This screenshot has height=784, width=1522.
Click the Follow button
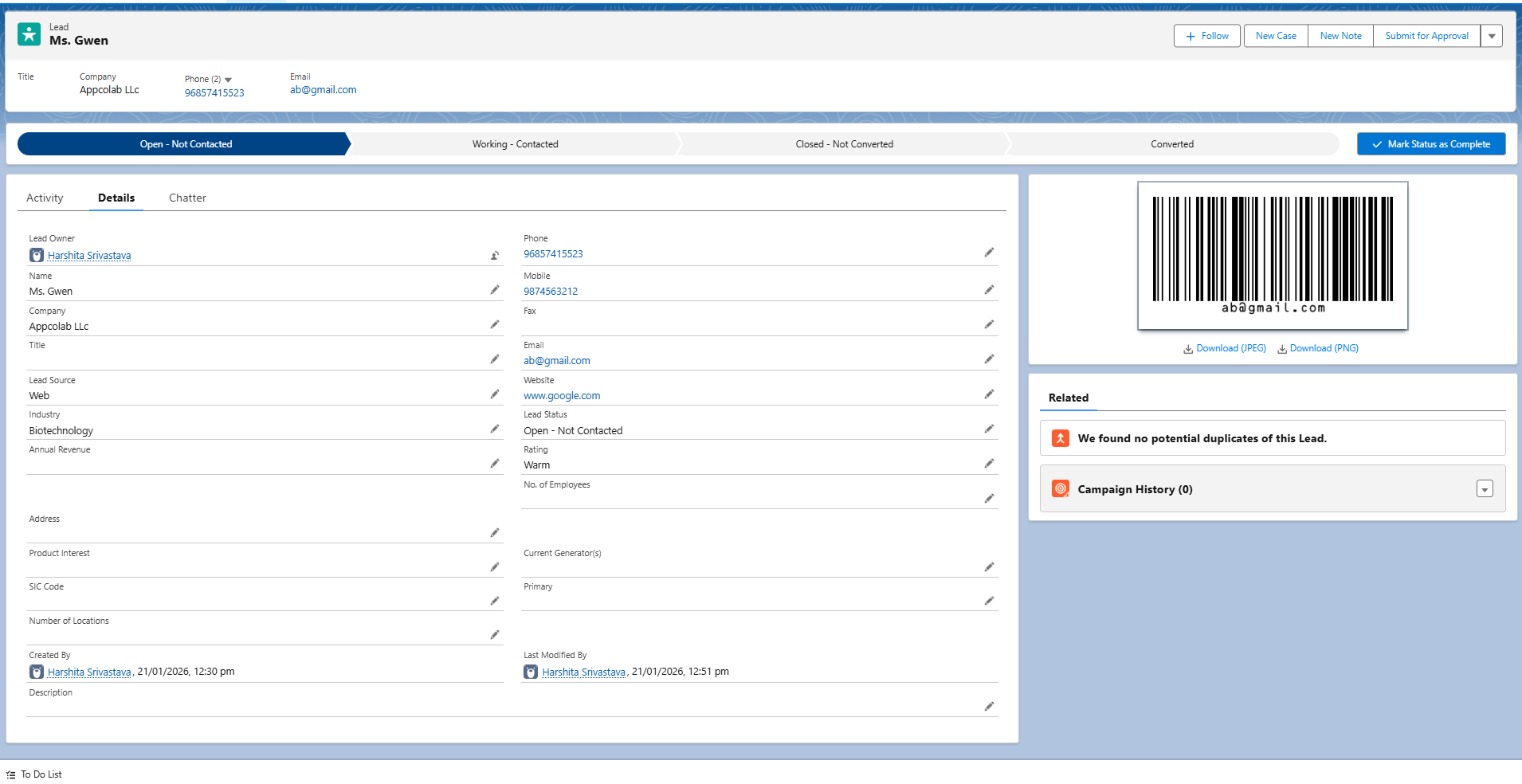(x=1206, y=36)
